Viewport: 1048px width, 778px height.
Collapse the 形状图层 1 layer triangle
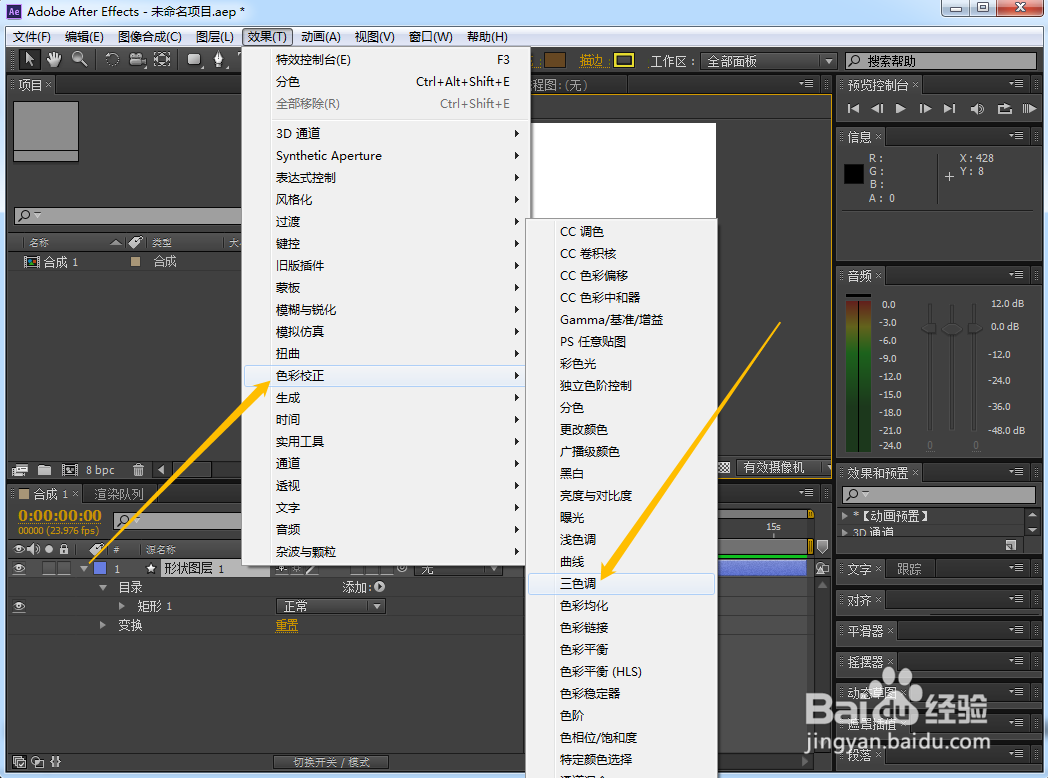coord(84,568)
